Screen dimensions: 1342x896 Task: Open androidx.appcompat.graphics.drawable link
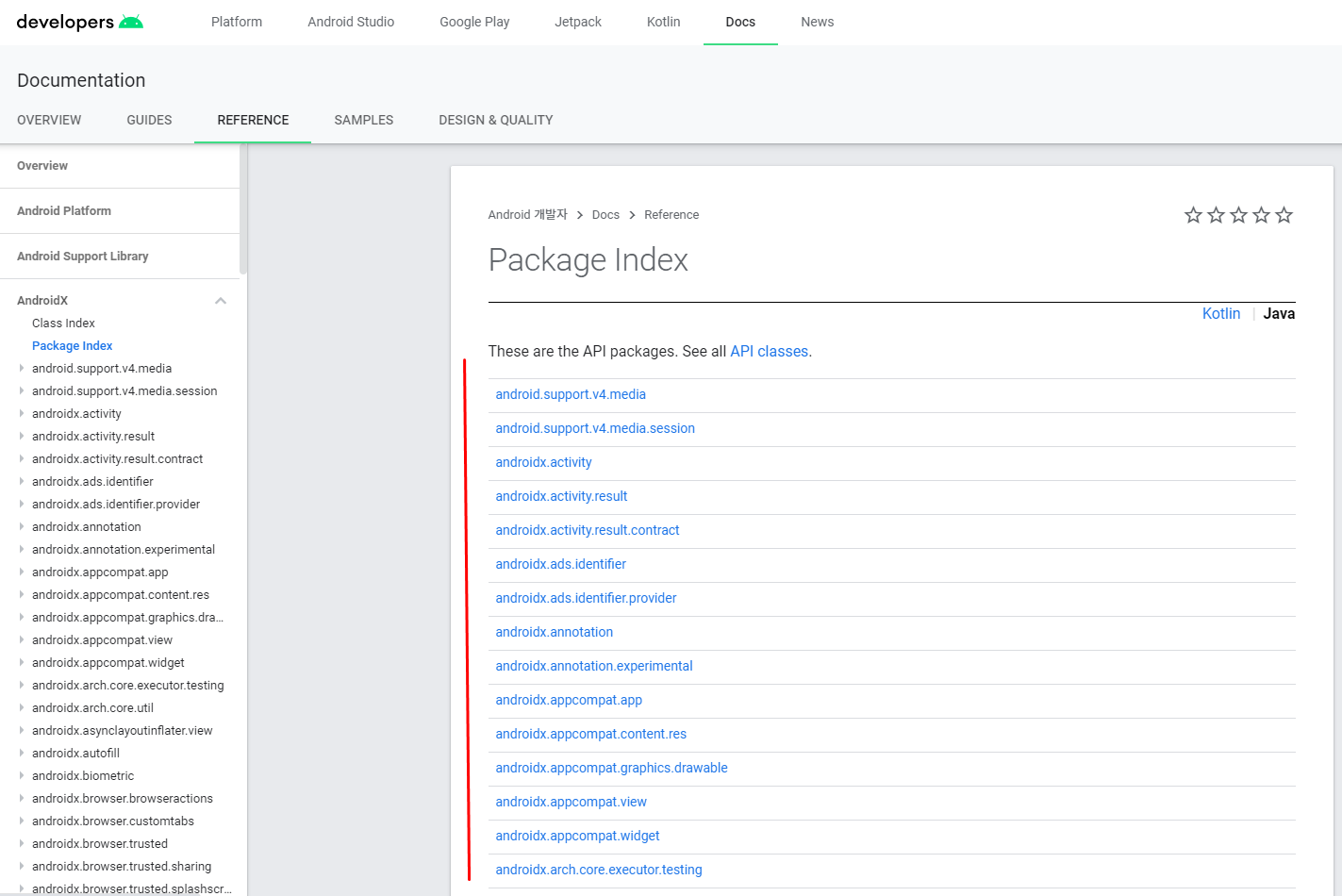coord(611,768)
